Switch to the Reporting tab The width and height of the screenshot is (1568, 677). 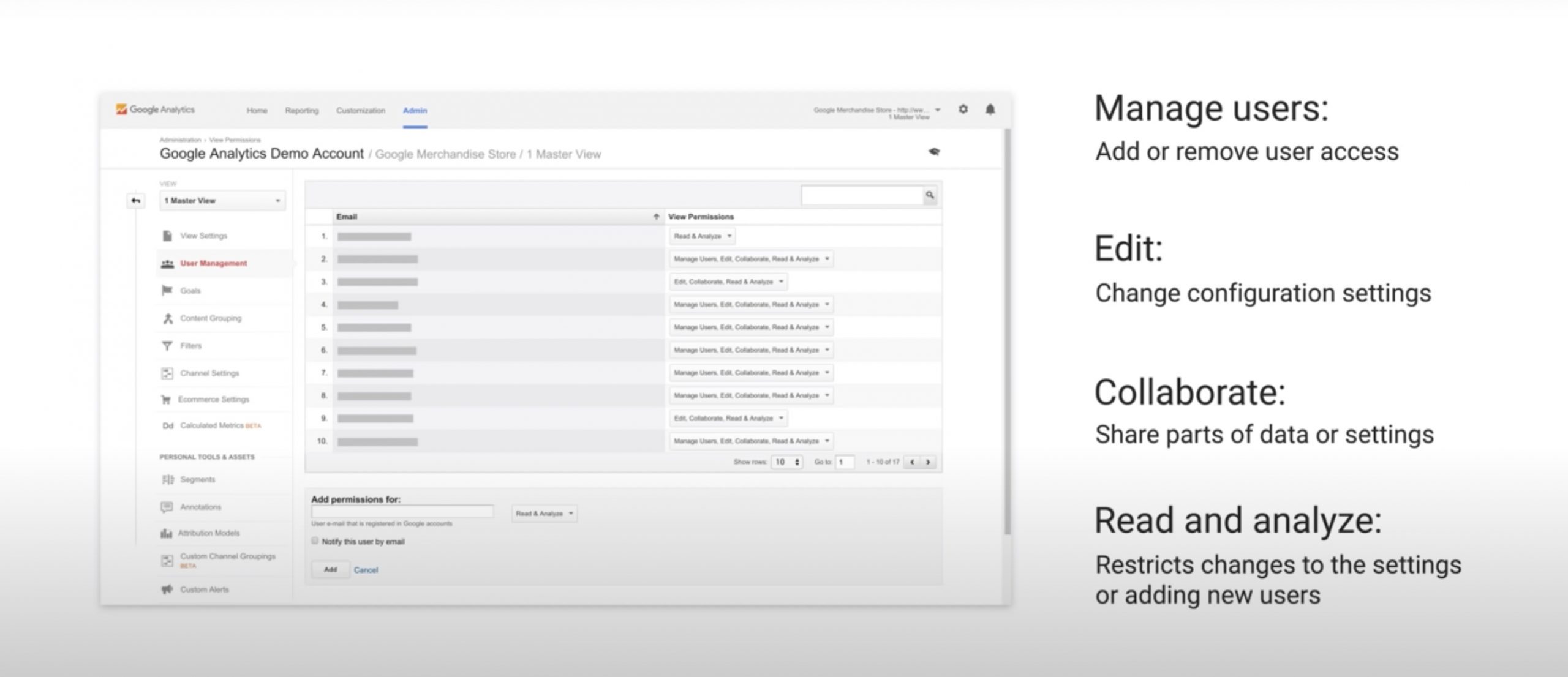point(302,111)
